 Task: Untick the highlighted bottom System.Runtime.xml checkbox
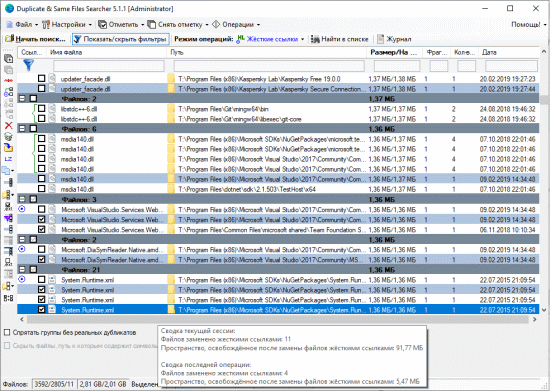pyautogui.click(x=42, y=310)
